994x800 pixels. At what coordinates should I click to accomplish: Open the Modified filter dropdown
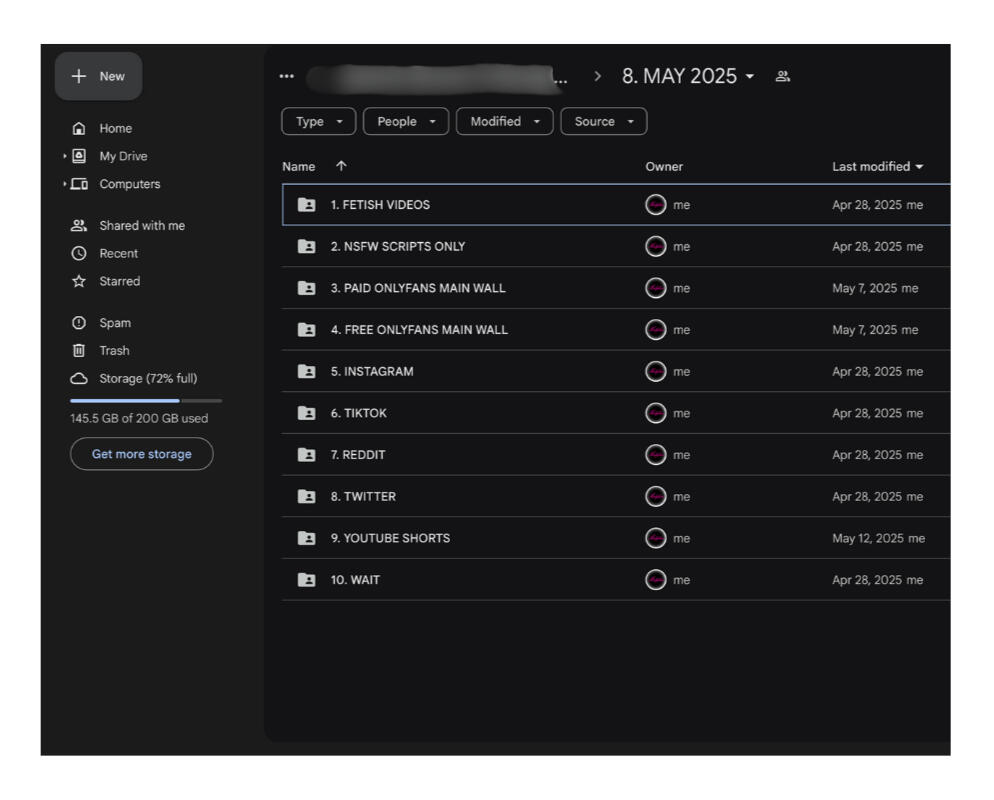(x=504, y=121)
